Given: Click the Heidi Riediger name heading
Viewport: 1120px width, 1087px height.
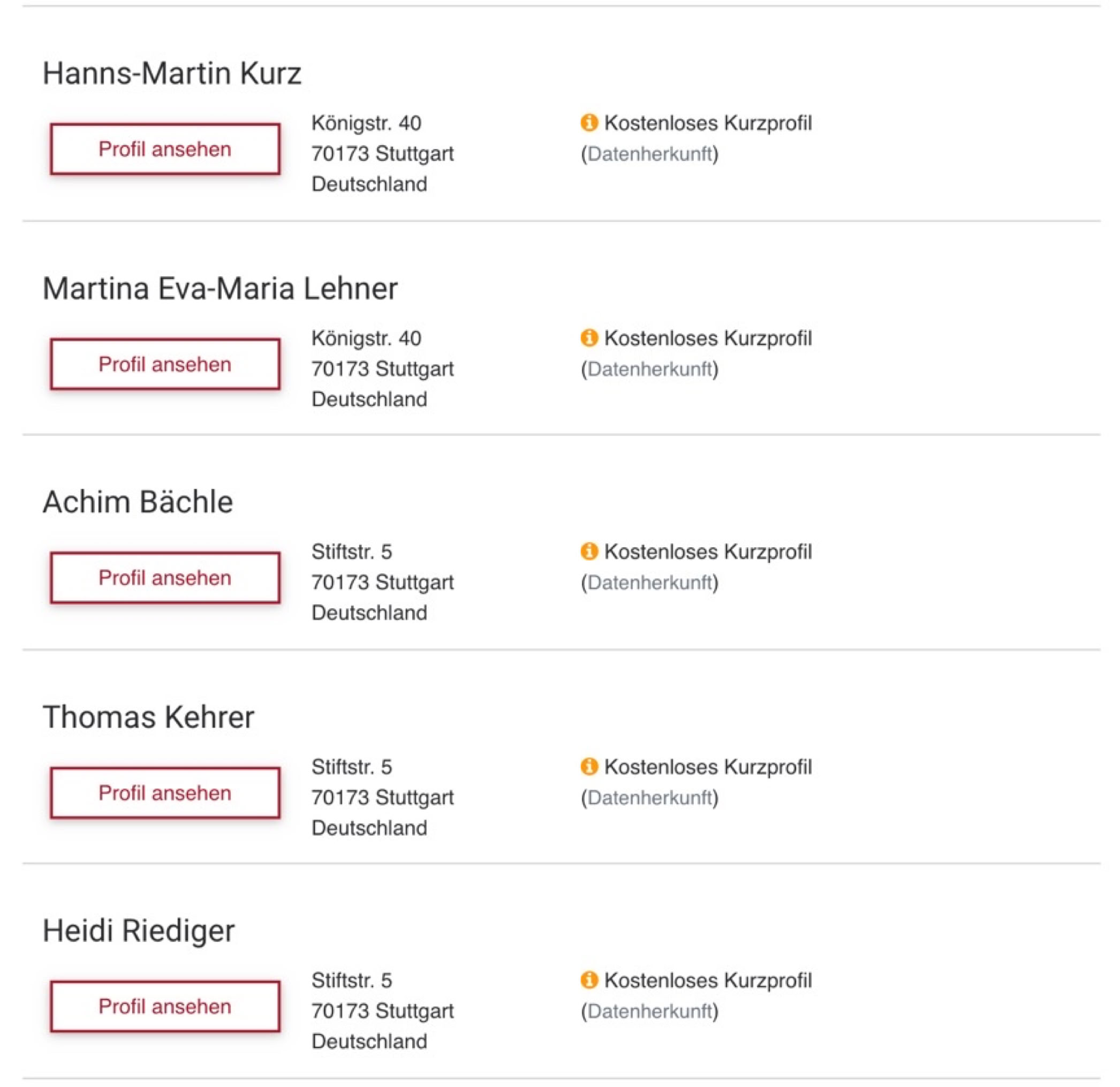Looking at the screenshot, I should 139,931.
